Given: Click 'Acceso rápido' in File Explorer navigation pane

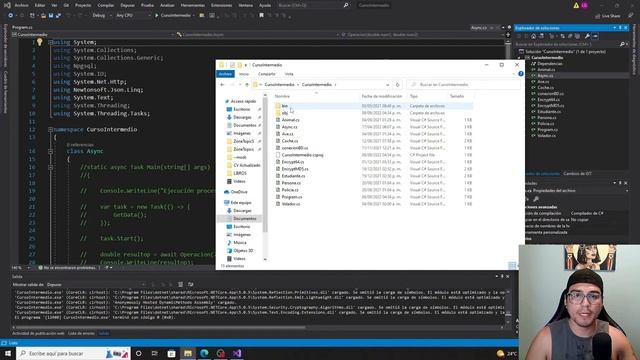Looking at the screenshot, I should [x=243, y=101].
